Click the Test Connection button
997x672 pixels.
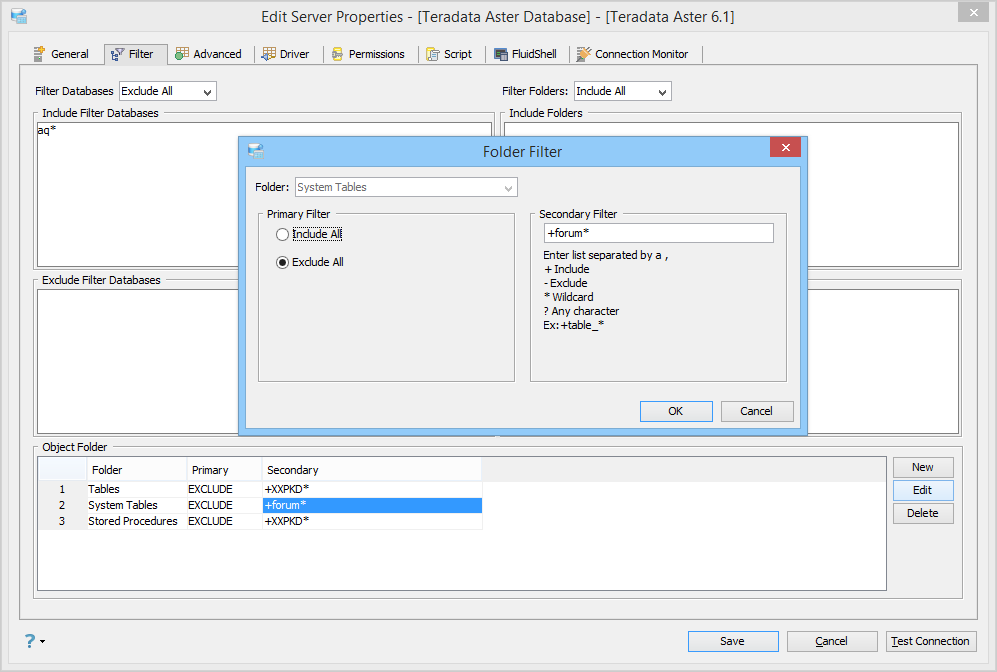pos(931,641)
